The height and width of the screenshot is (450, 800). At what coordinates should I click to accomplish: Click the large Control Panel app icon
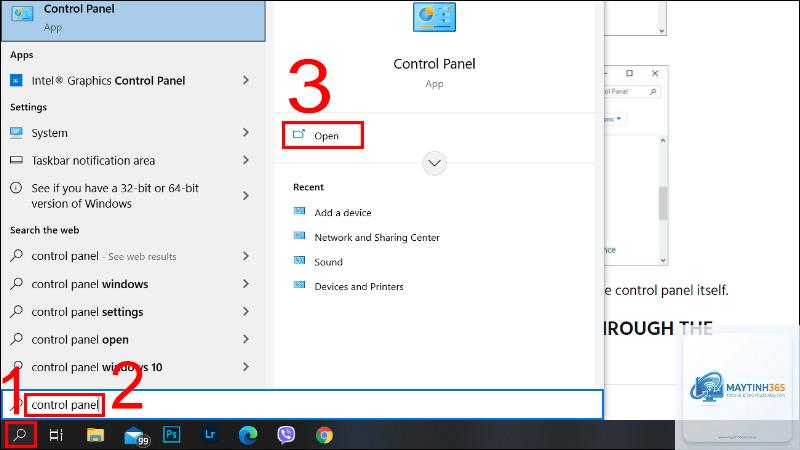pyautogui.click(x=434, y=16)
